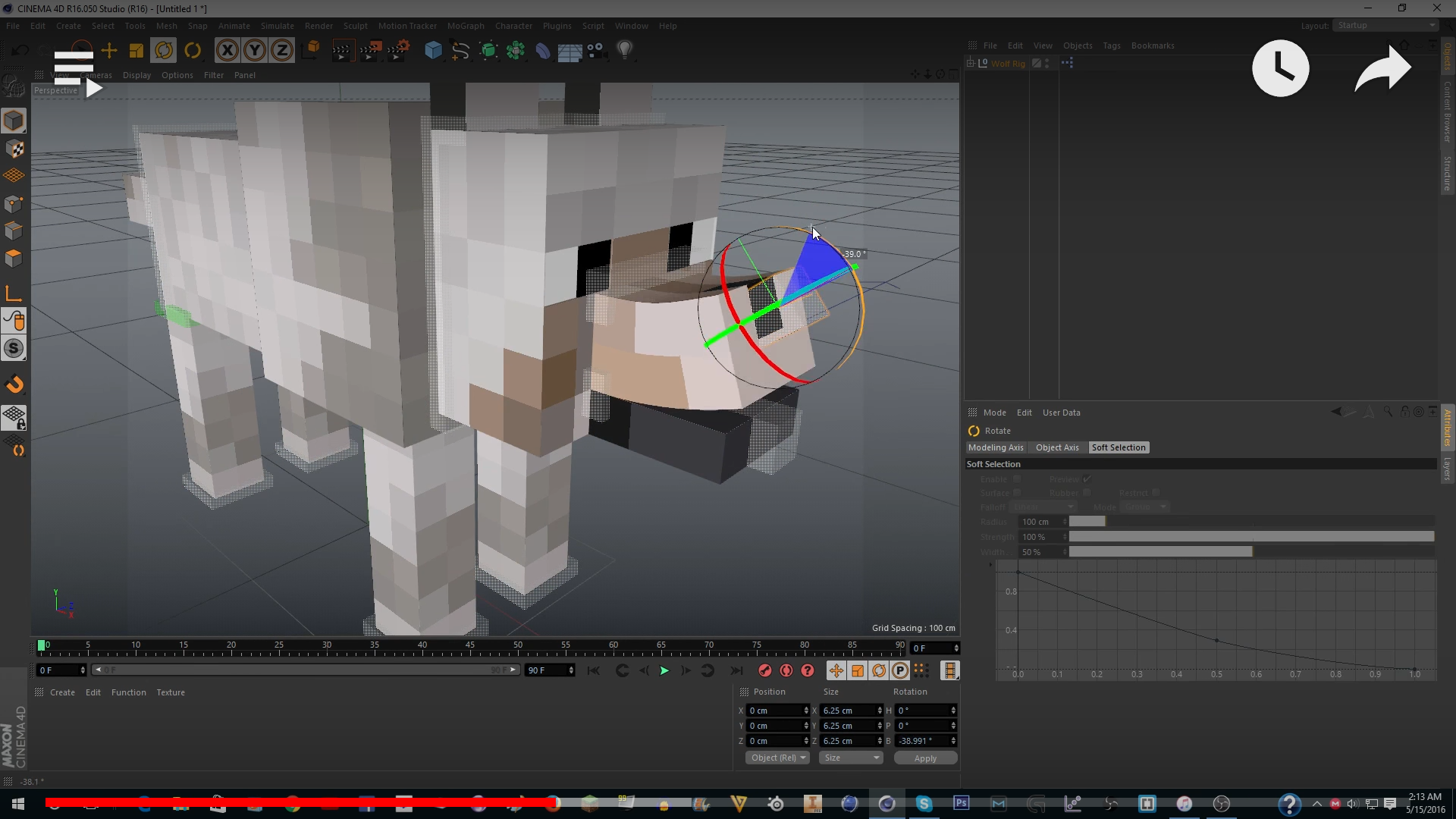Open Edit Render Settings gear clapperboard icon
Image resolution: width=1456 pixels, height=819 pixels.
[x=398, y=51]
